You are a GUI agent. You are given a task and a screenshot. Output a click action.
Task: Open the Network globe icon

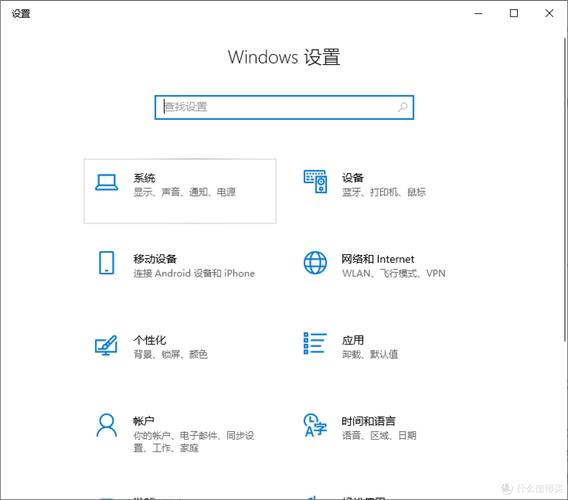point(315,263)
